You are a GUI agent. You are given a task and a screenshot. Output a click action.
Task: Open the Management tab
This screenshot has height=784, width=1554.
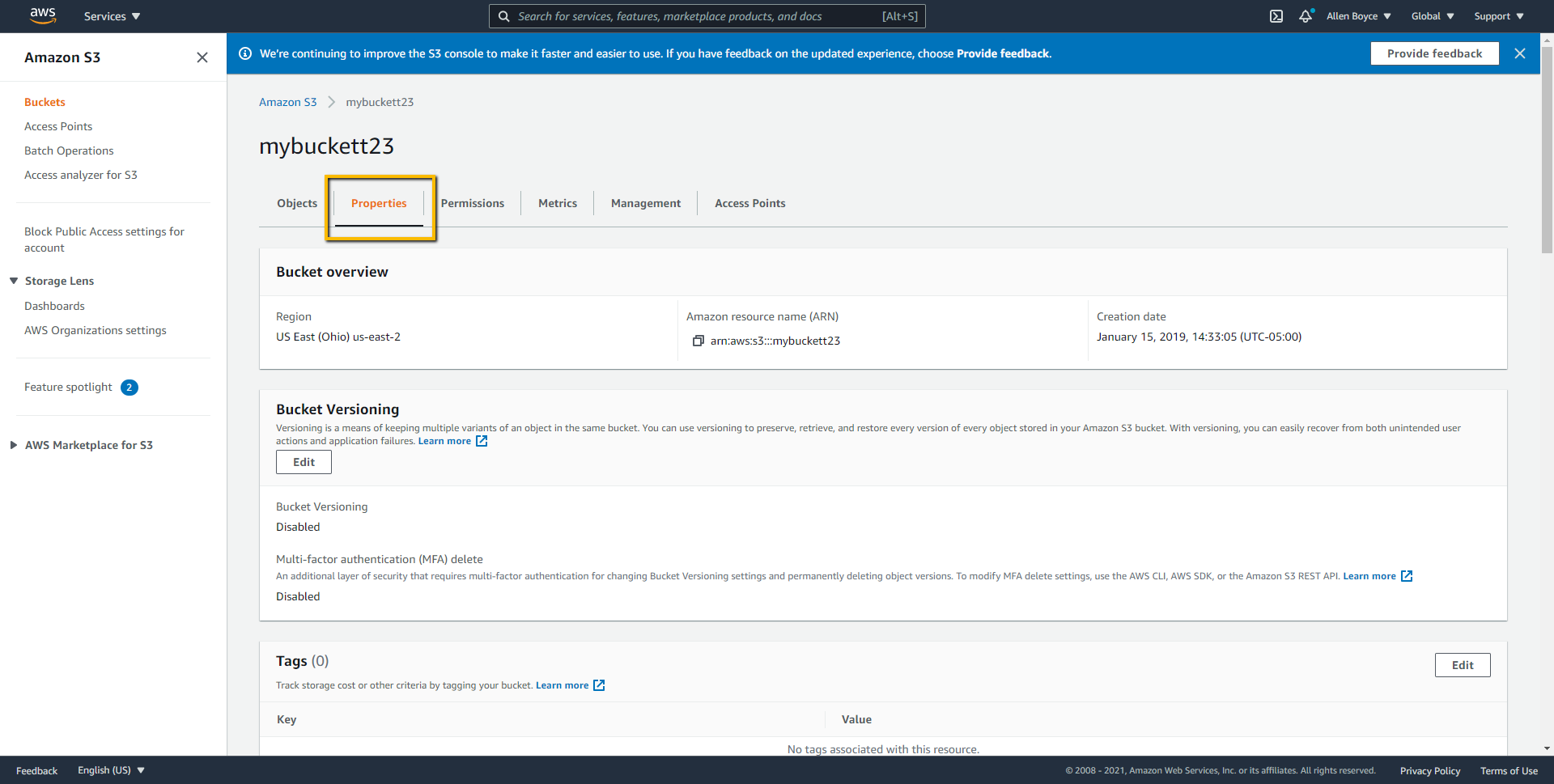[x=646, y=203]
